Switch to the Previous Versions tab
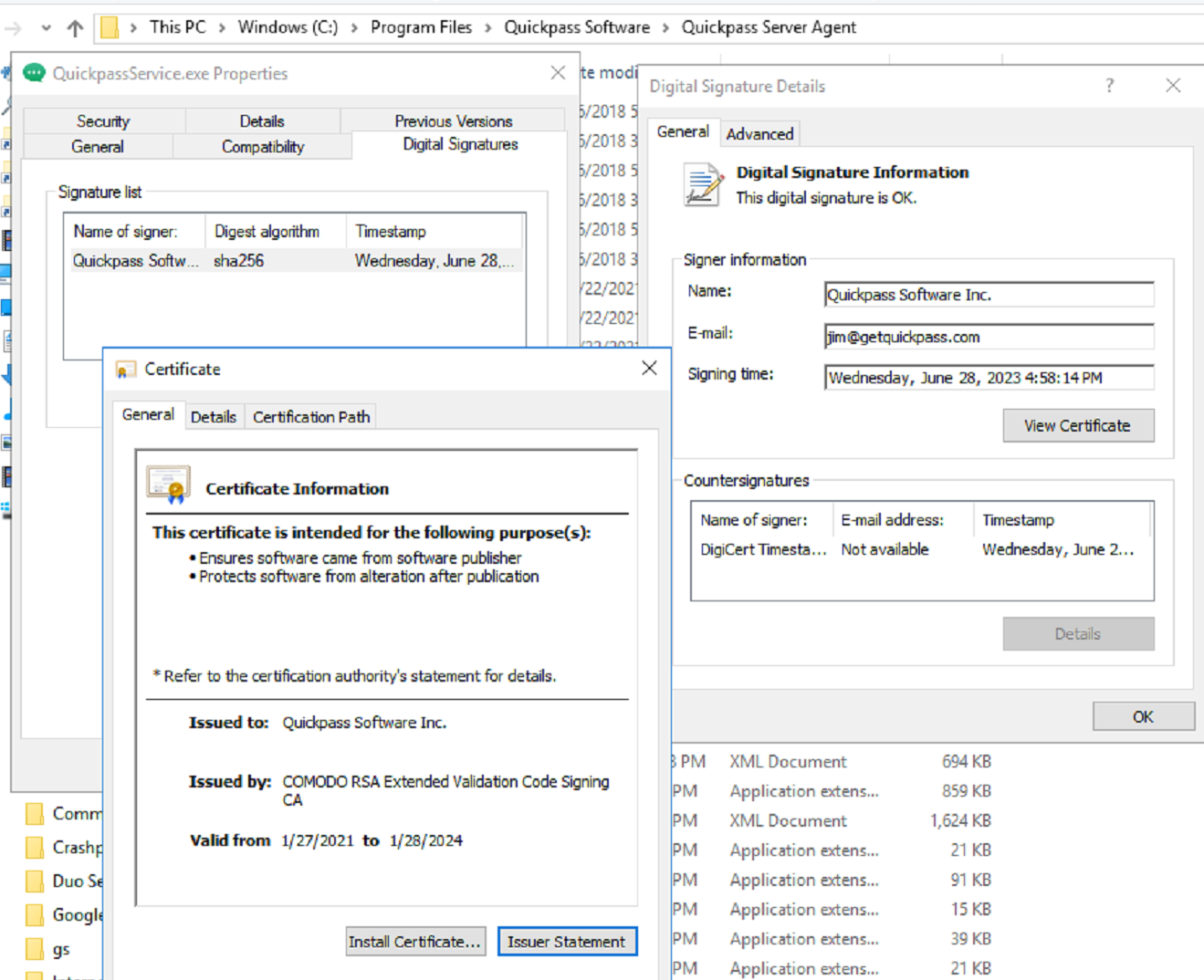Image resolution: width=1204 pixels, height=980 pixels. coord(454,121)
